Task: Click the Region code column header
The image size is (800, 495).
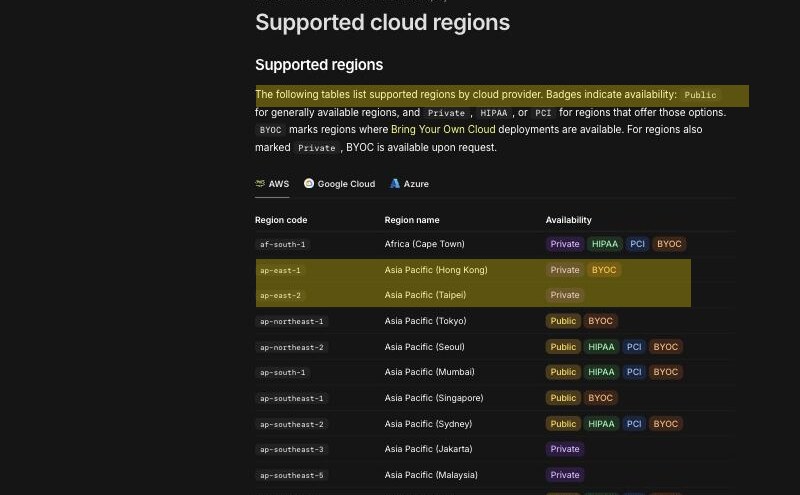Action: click(281, 220)
